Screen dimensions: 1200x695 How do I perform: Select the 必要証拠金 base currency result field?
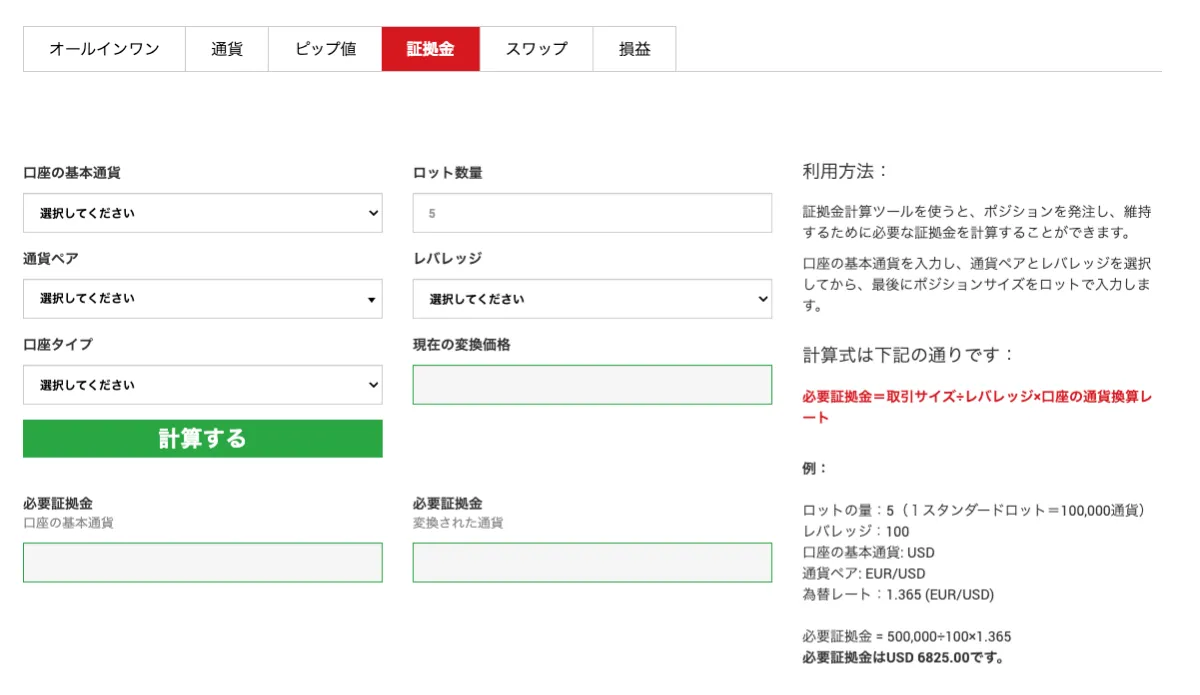point(202,562)
